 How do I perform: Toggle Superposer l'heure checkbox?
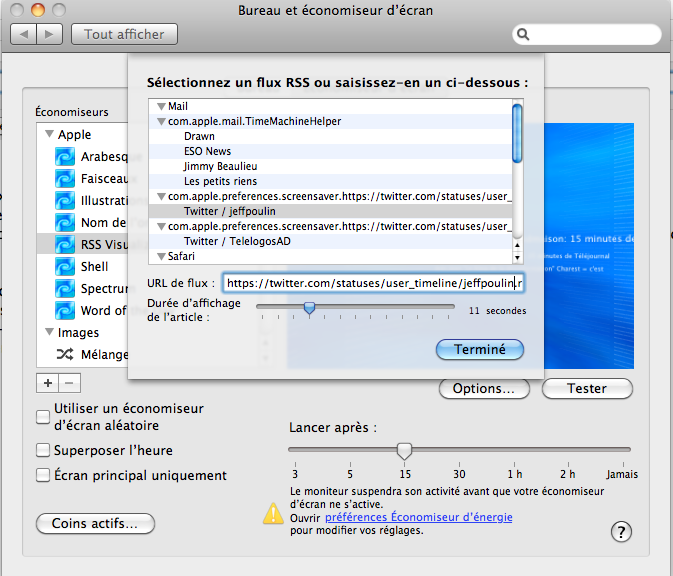[x=44, y=450]
